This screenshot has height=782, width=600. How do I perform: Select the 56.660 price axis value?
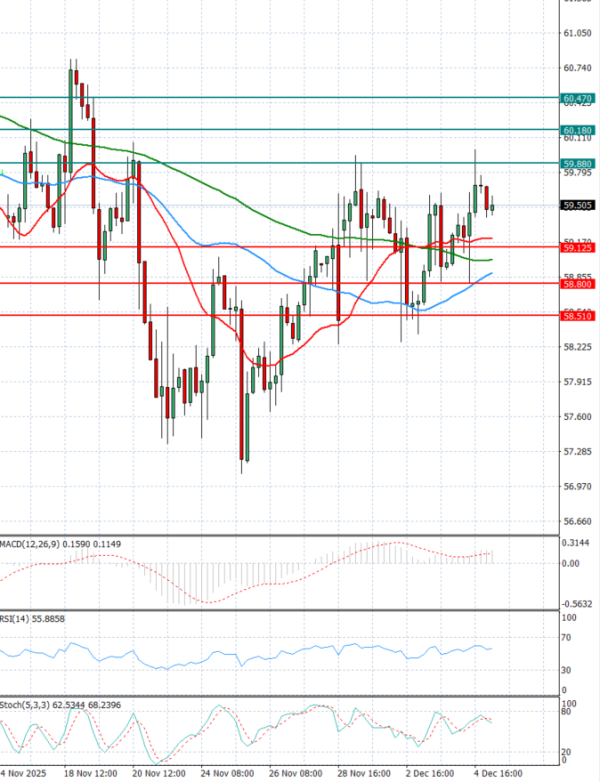(577, 521)
